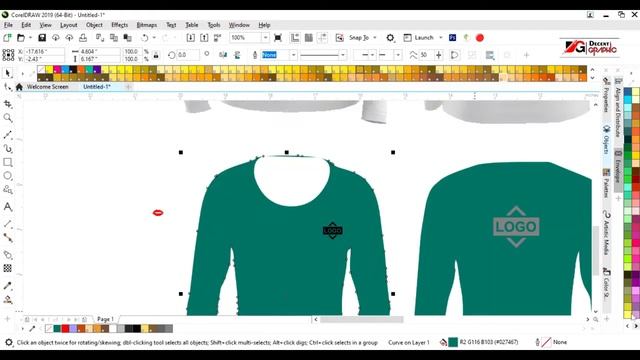Image resolution: width=640 pixels, height=360 pixels.
Task: Click the Import icon
Action: [190, 38]
